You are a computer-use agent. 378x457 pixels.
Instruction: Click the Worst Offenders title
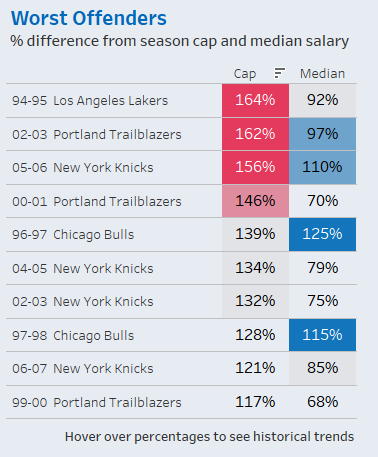[x=89, y=18]
